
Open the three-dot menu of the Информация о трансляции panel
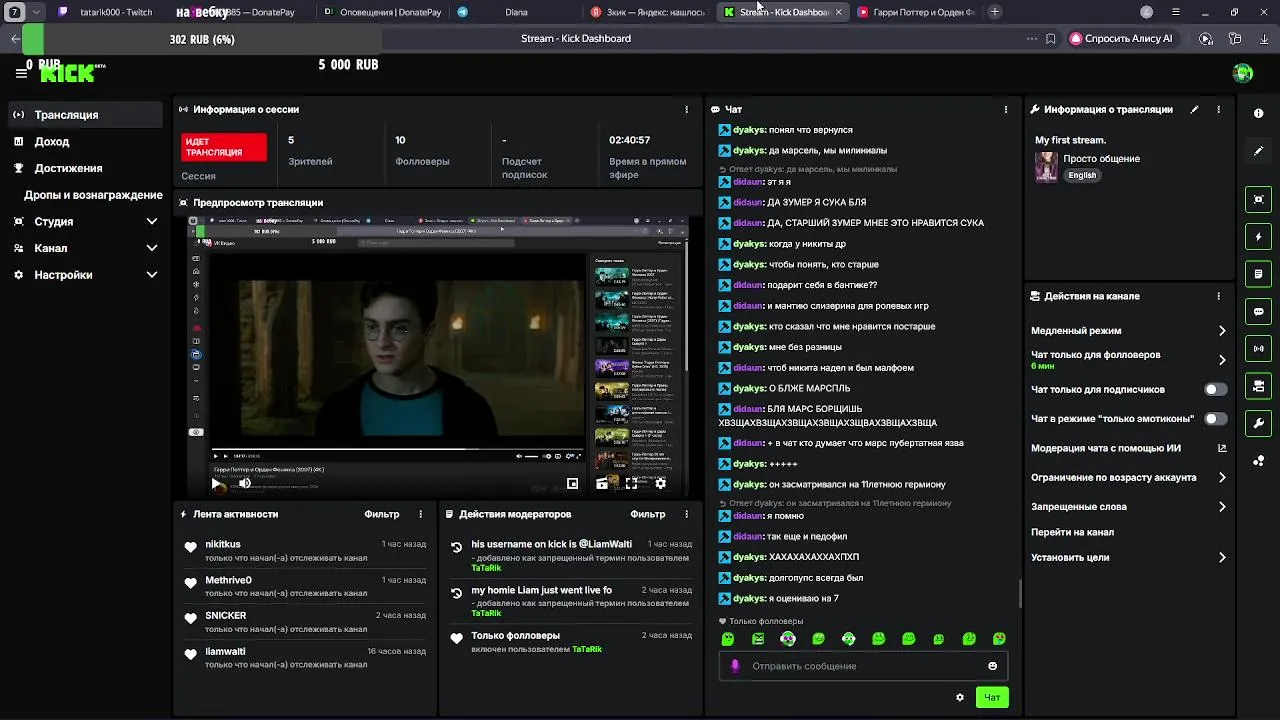coord(1218,109)
